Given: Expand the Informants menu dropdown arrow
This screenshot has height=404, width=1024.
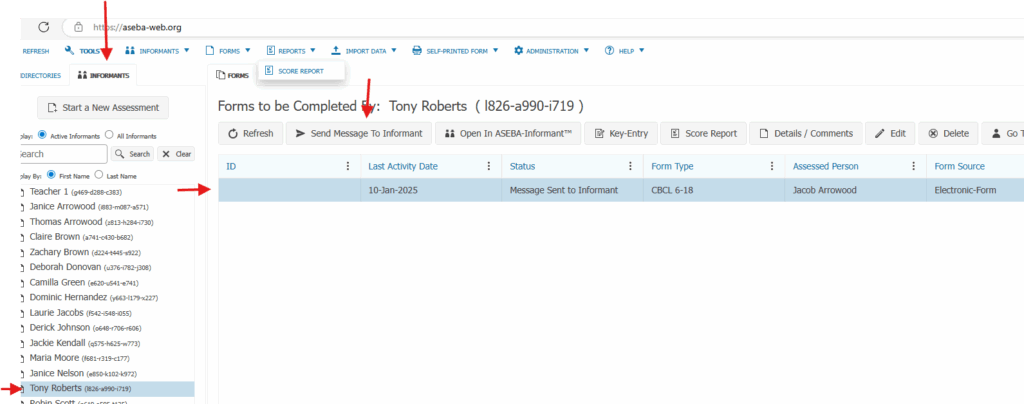Looking at the screenshot, I should pos(187,50).
